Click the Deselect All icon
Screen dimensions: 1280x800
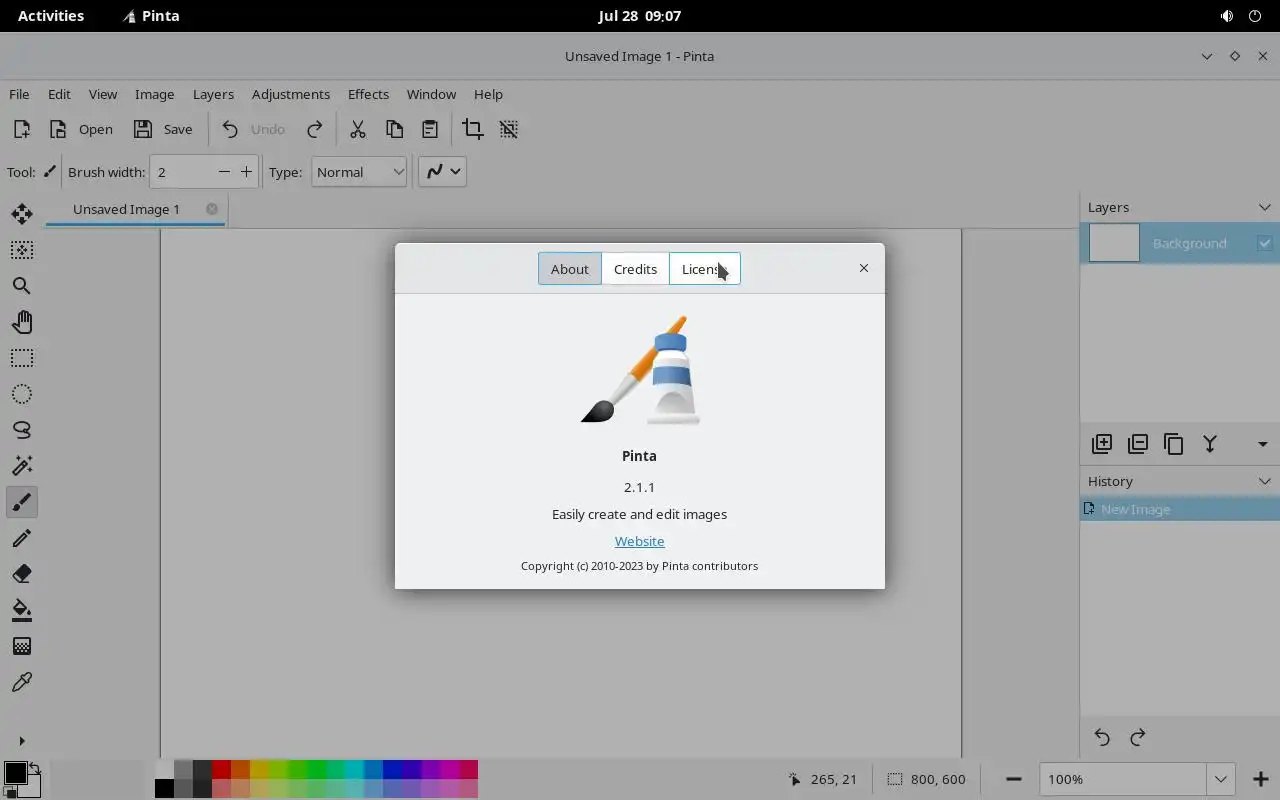(509, 129)
